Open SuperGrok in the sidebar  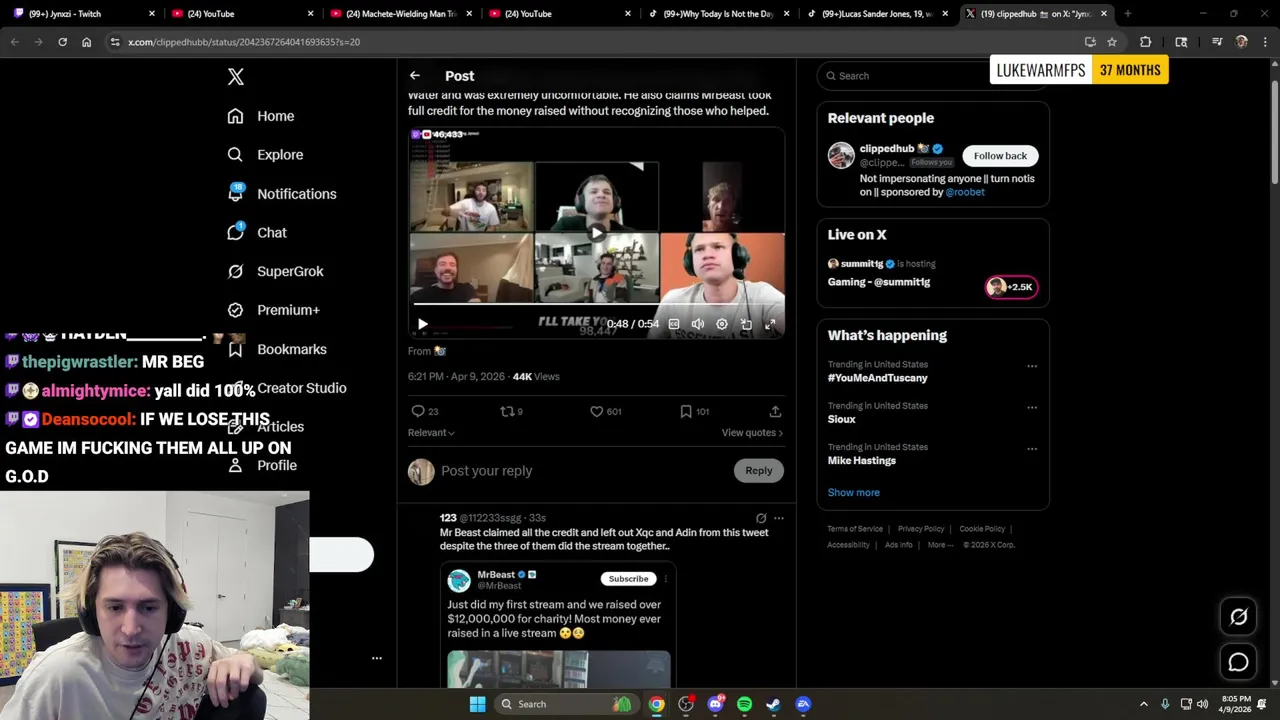(x=275, y=271)
